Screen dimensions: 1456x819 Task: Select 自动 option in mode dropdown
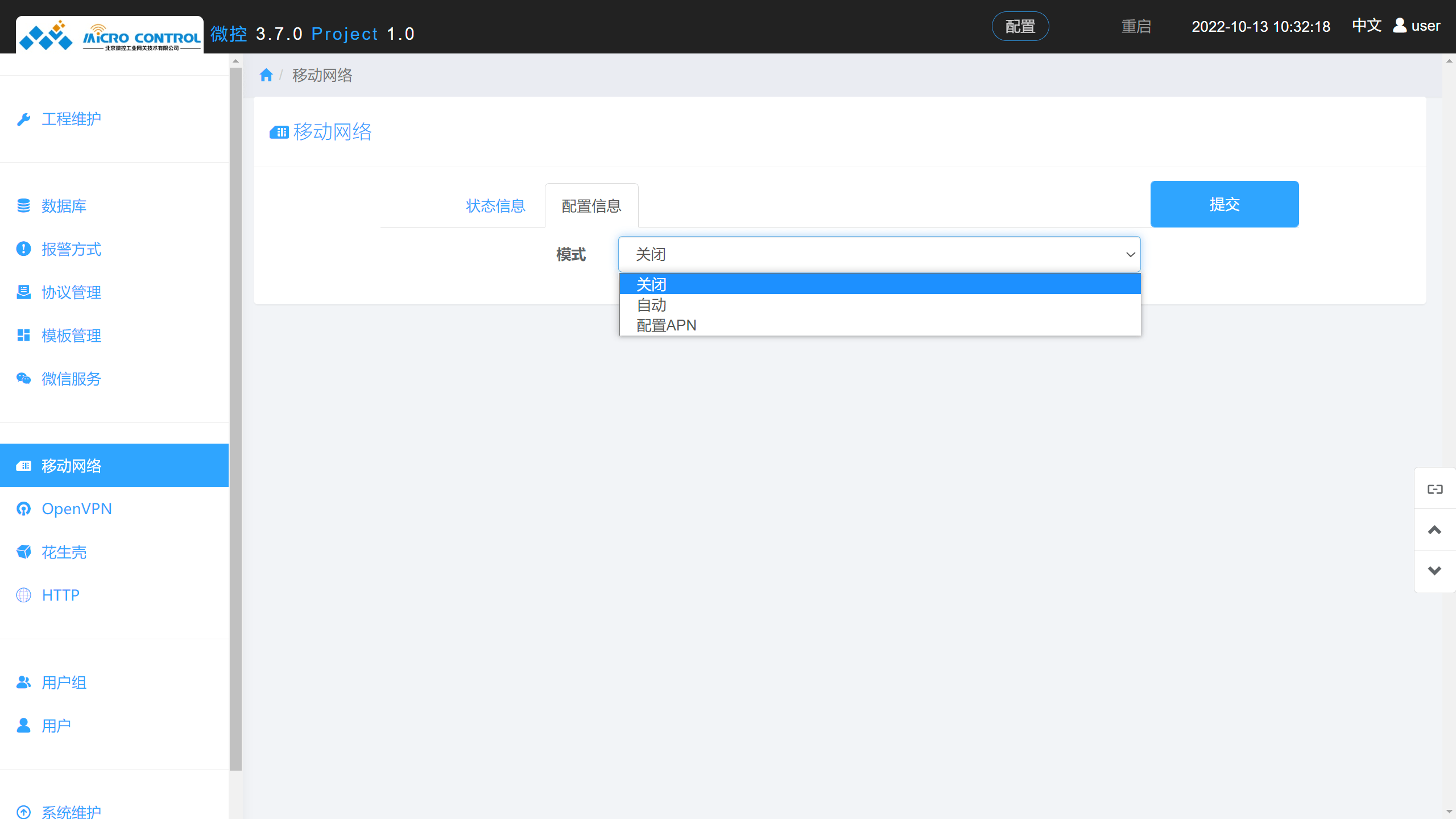[x=652, y=305]
